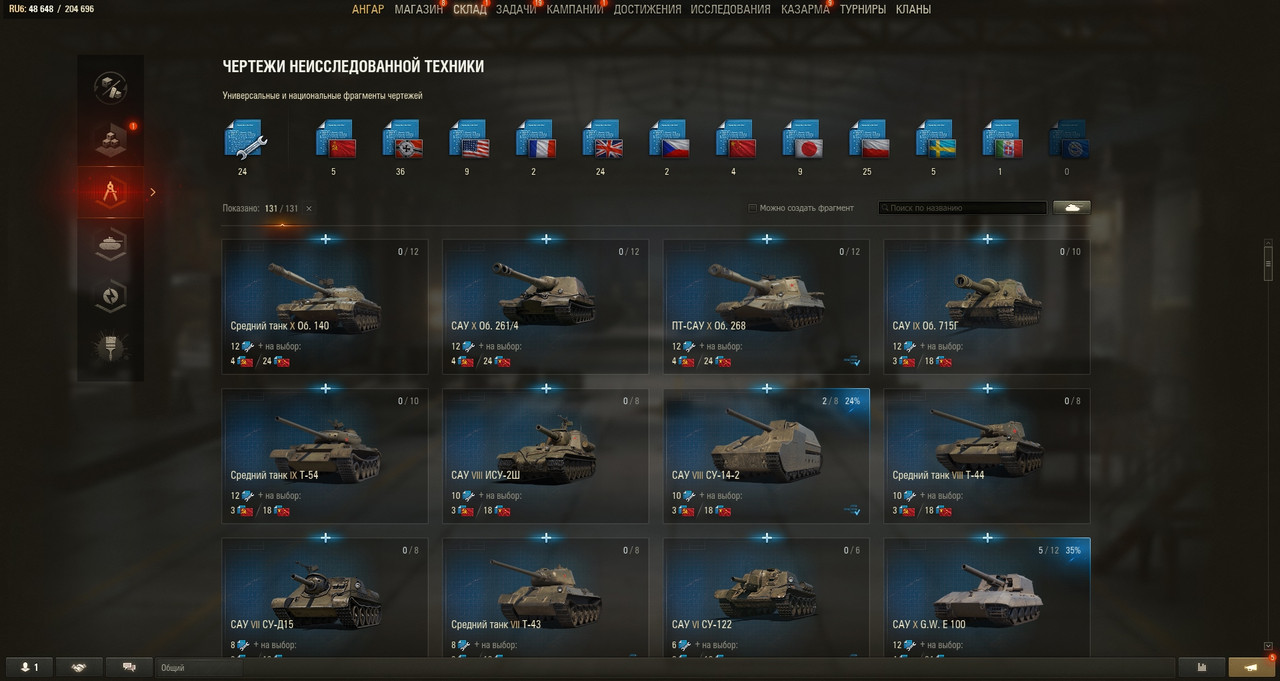Select the stock crates icon with notification badge
The height and width of the screenshot is (681, 1280).
[x=110, y=140]
